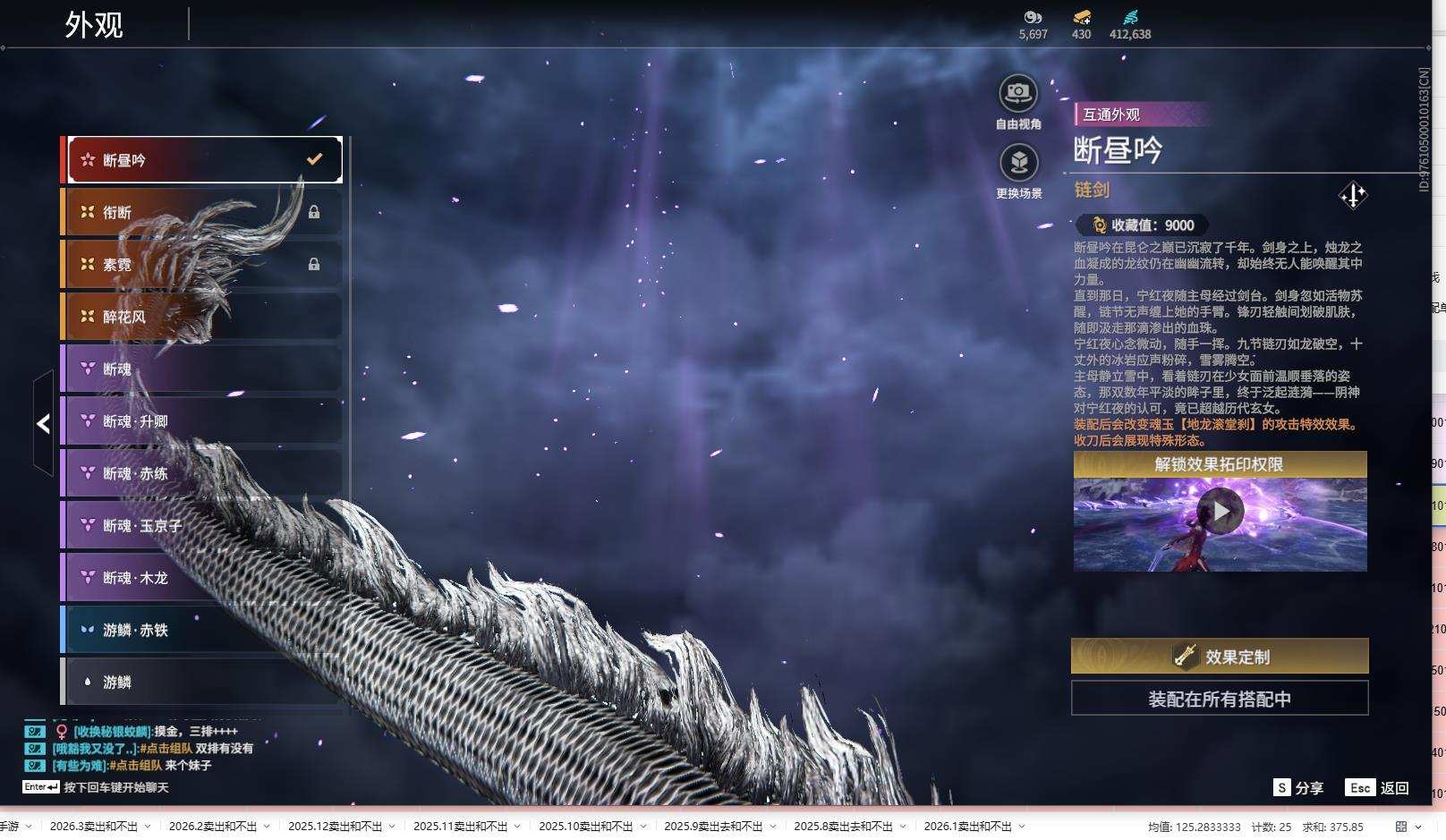Select the 断昼吟 weapon skin
Screen dimensions: 1446x840
204,160
